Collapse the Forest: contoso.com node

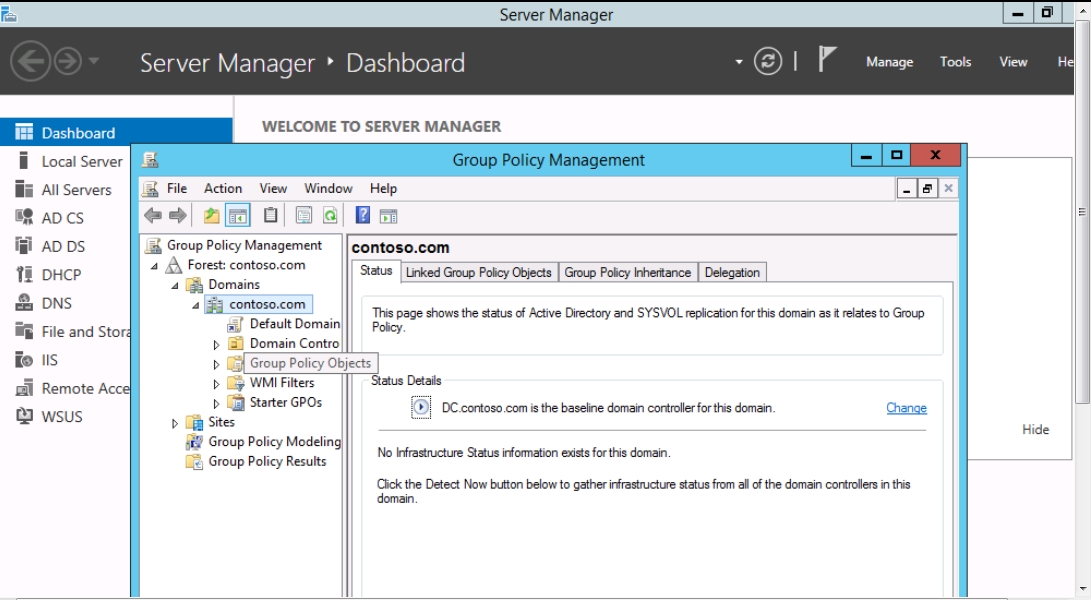[x=155, y=266]
